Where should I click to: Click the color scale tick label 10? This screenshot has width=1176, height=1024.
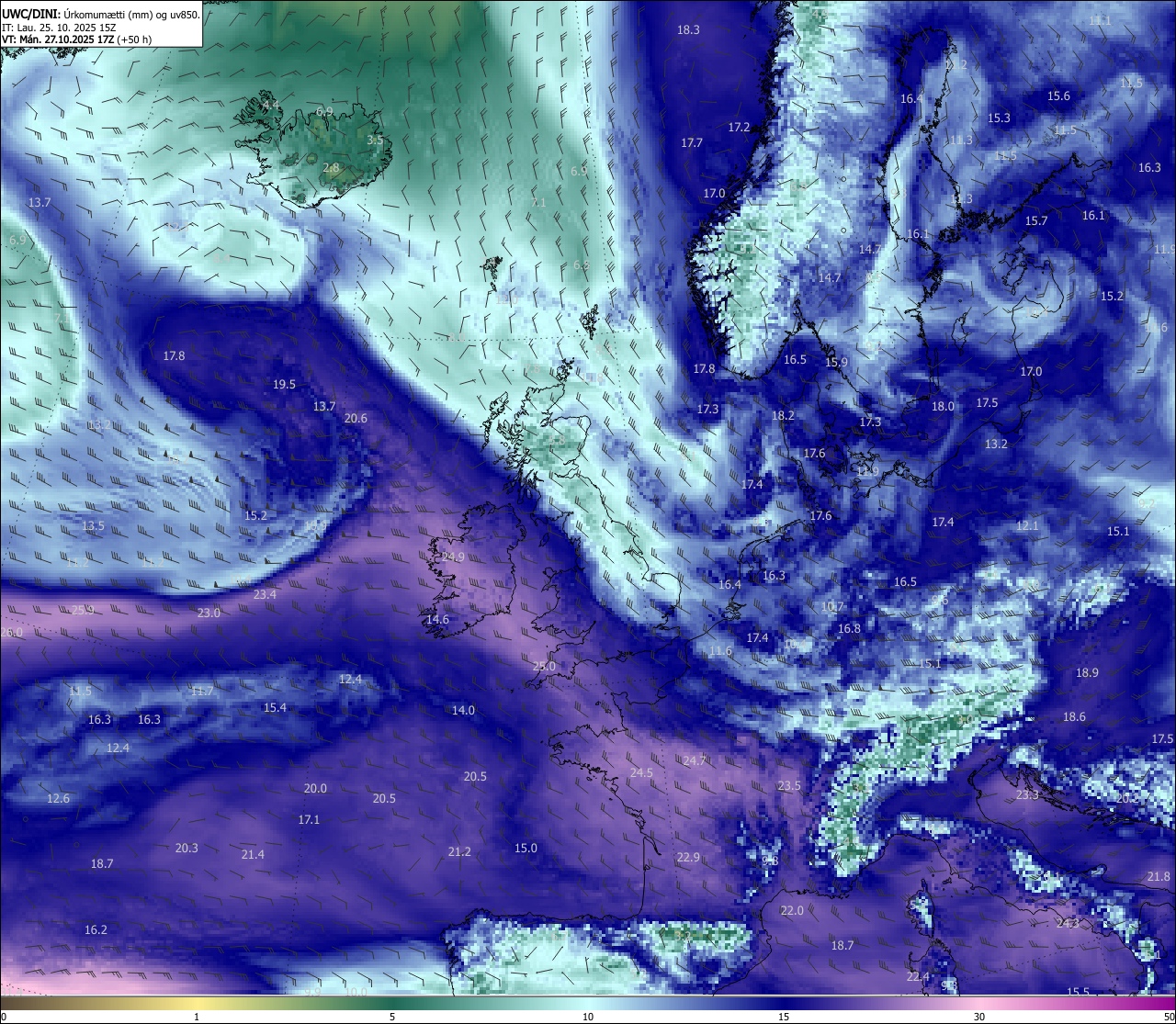[588, 1017]
